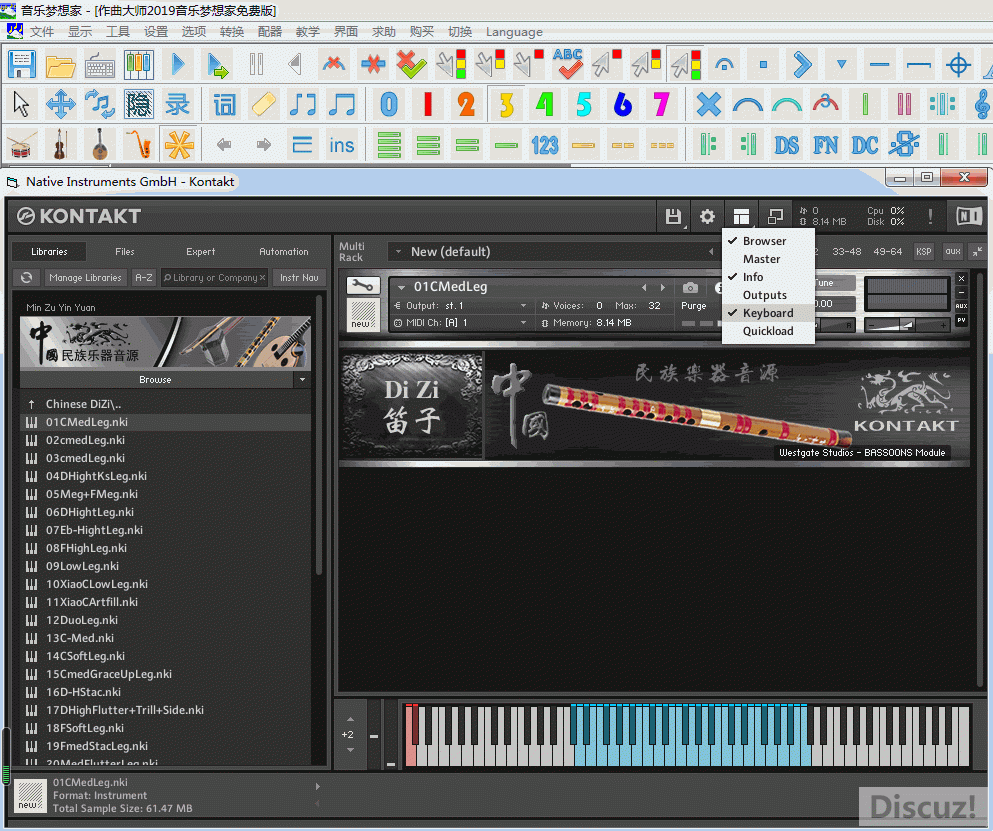
Task: Open Kontakt options with the gear icon
Action: coord(707,217)
